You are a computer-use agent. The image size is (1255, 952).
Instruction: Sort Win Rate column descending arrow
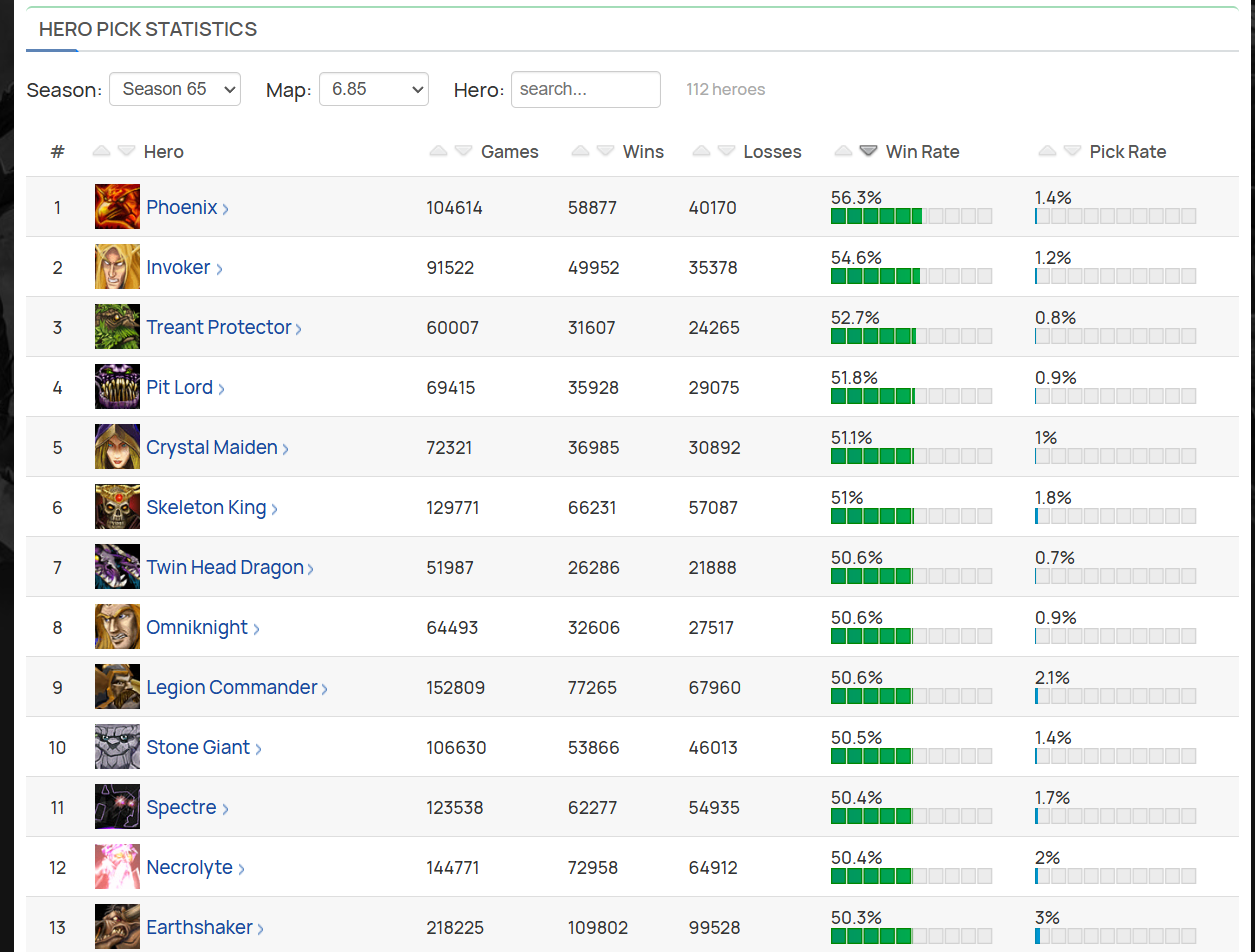(x=869, y=151)
